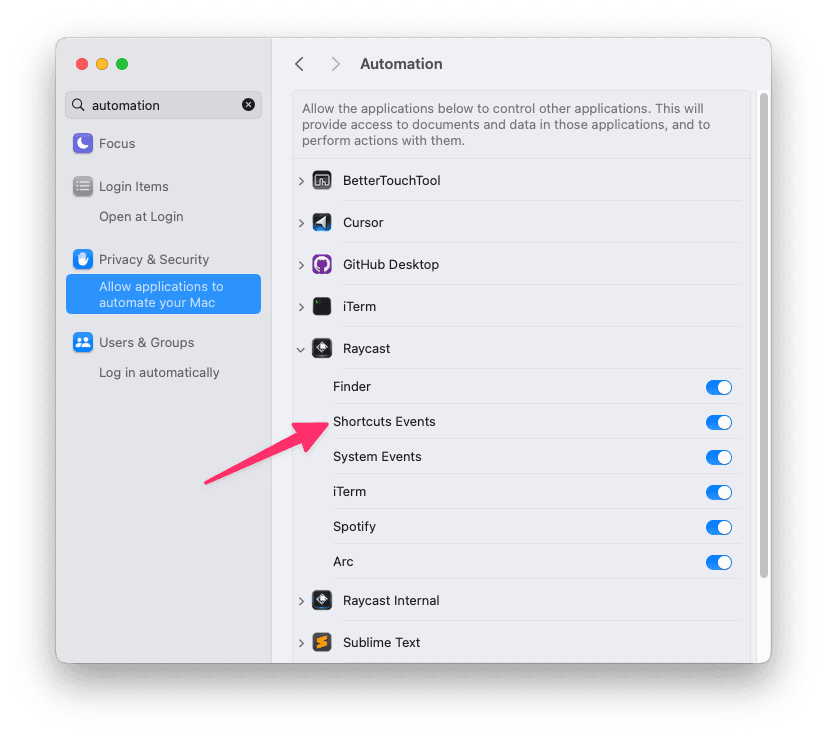
Task: Click the Sublime Text app icon
Action: (322, 642)
